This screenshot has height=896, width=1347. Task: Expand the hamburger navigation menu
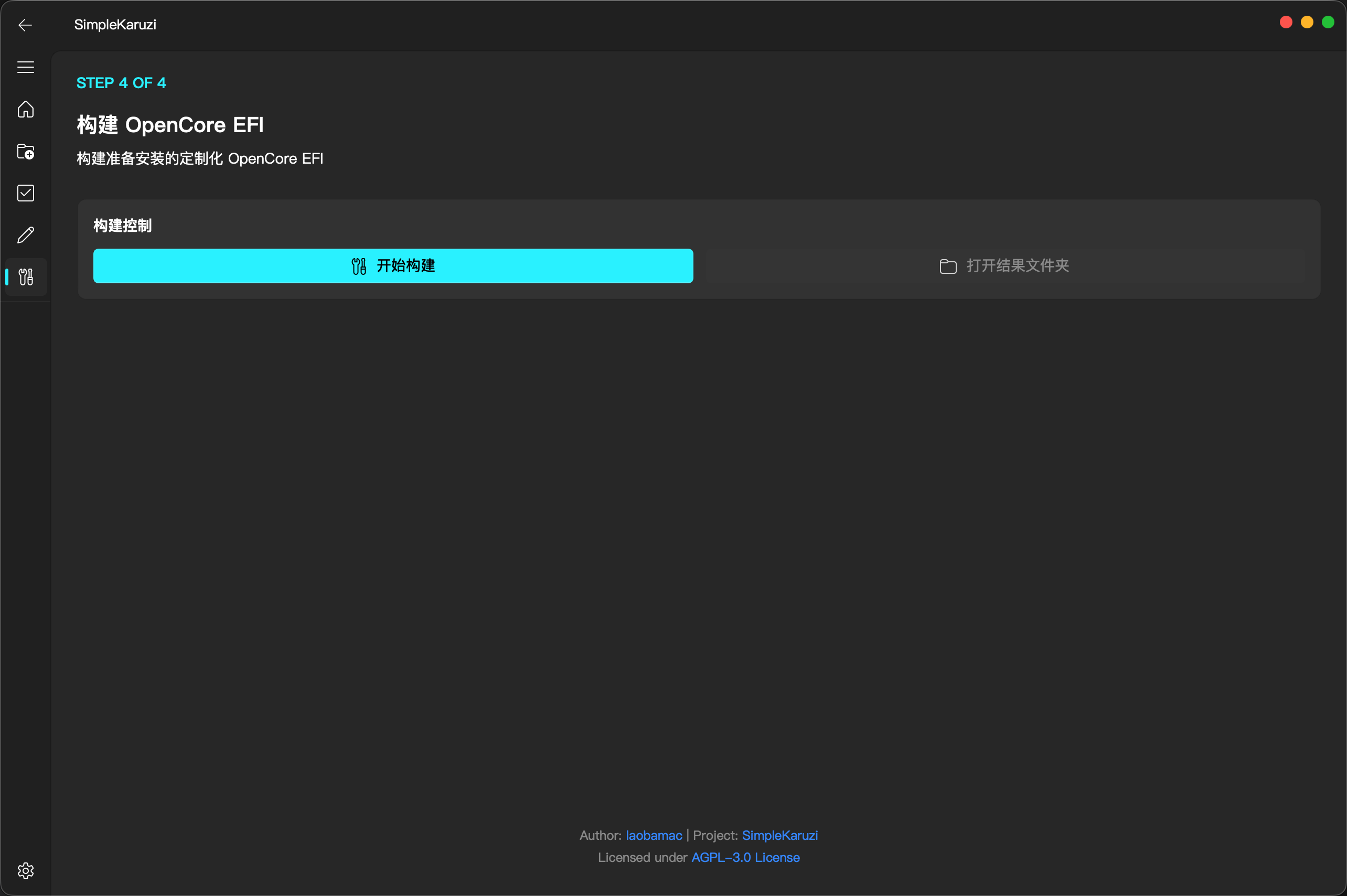click(x=26, y=67)
